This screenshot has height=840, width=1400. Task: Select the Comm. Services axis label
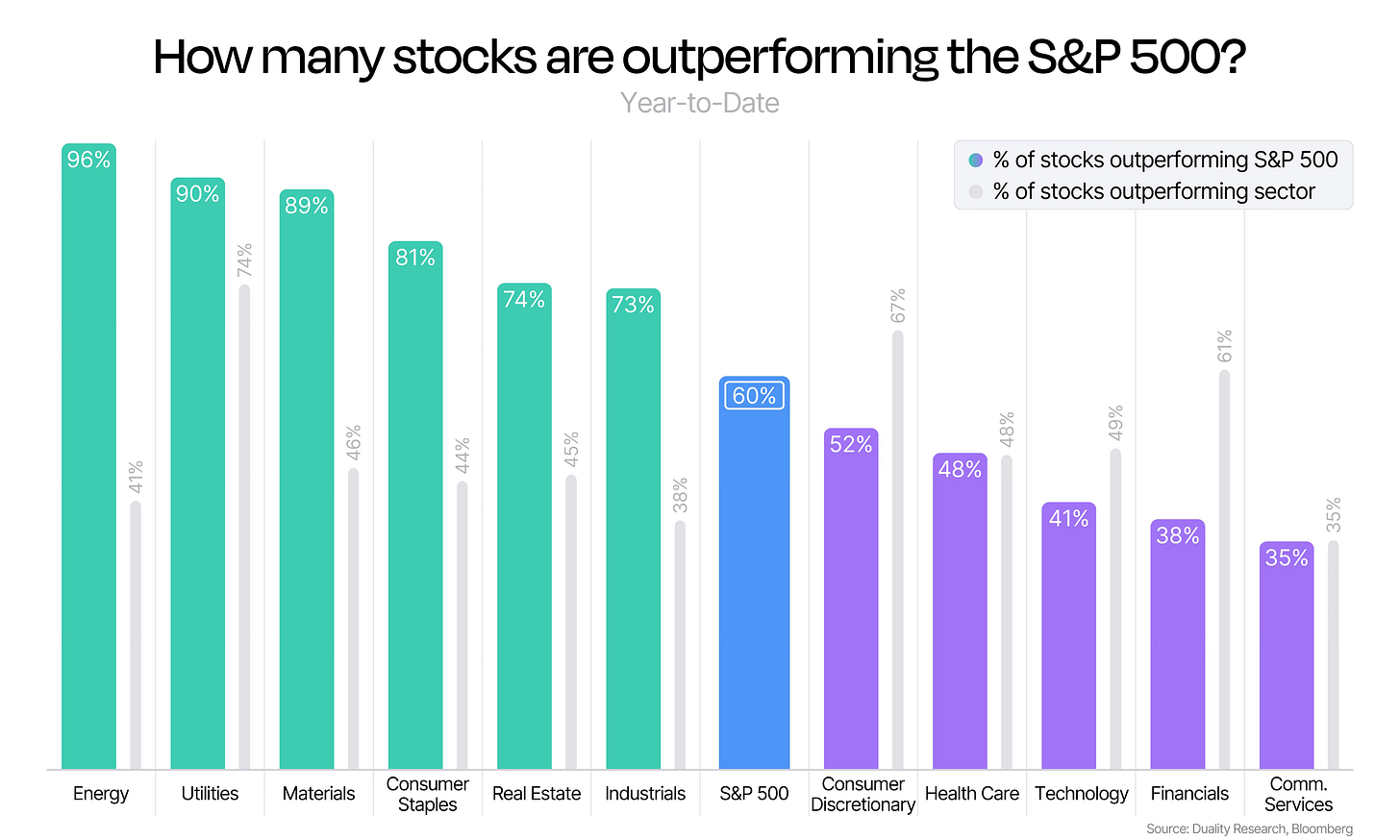click(1299, 795)
